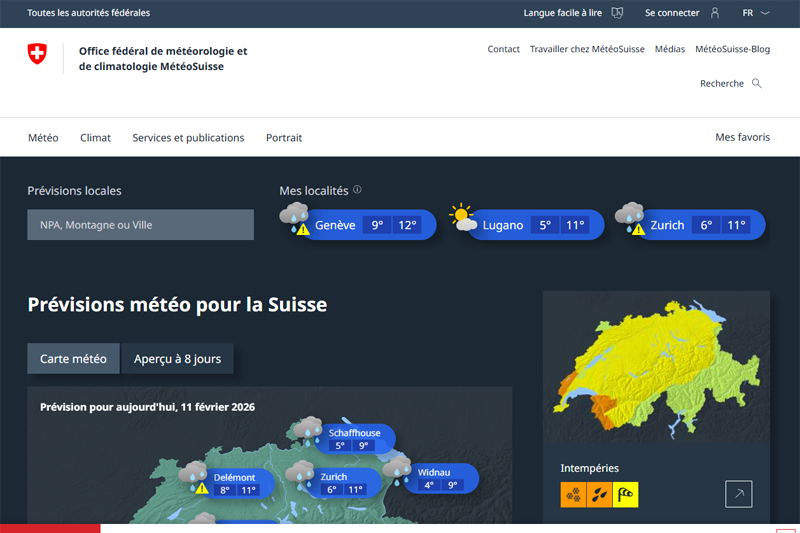The width and height of the screenshot is (800, 533).
Task: Open the hazard map arrow button
Action: click(738, 494)
